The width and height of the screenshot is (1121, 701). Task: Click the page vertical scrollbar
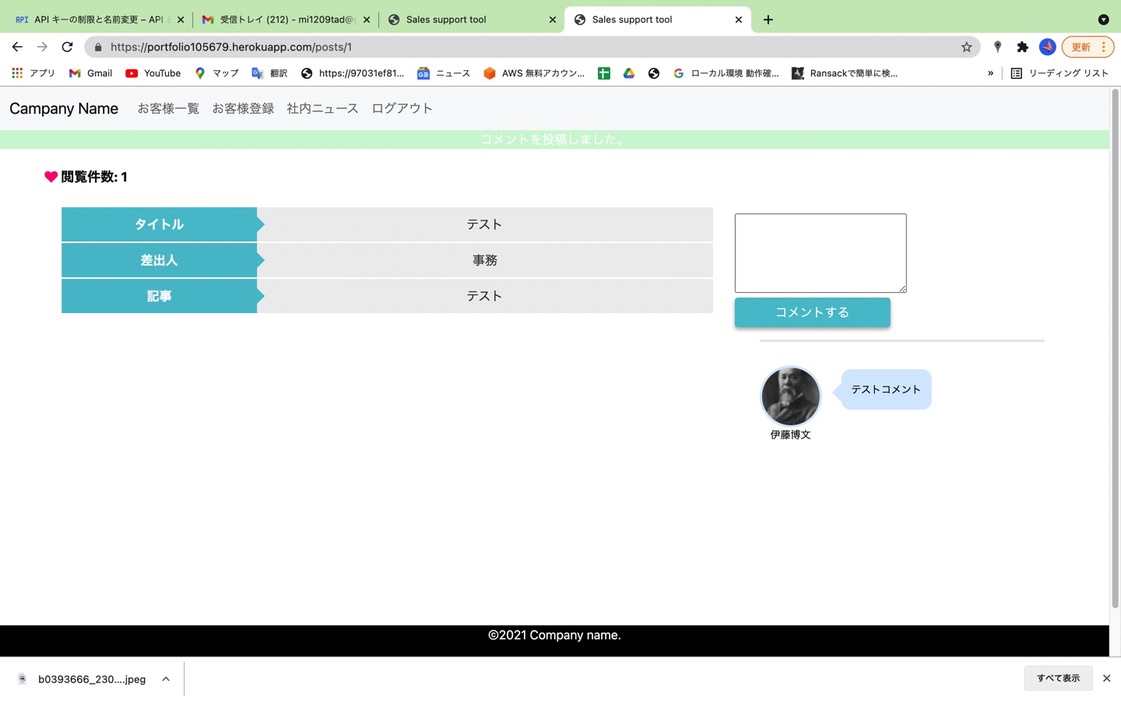[1115, 348]
